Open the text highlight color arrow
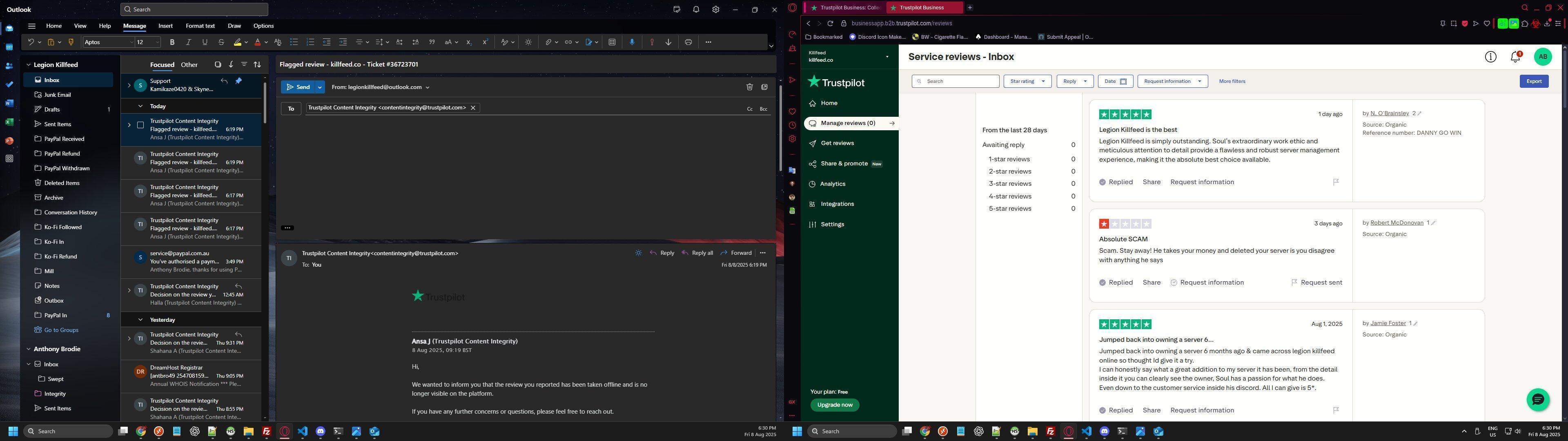The width and height of the screenshot is (1568, 441). coord(246,42)
